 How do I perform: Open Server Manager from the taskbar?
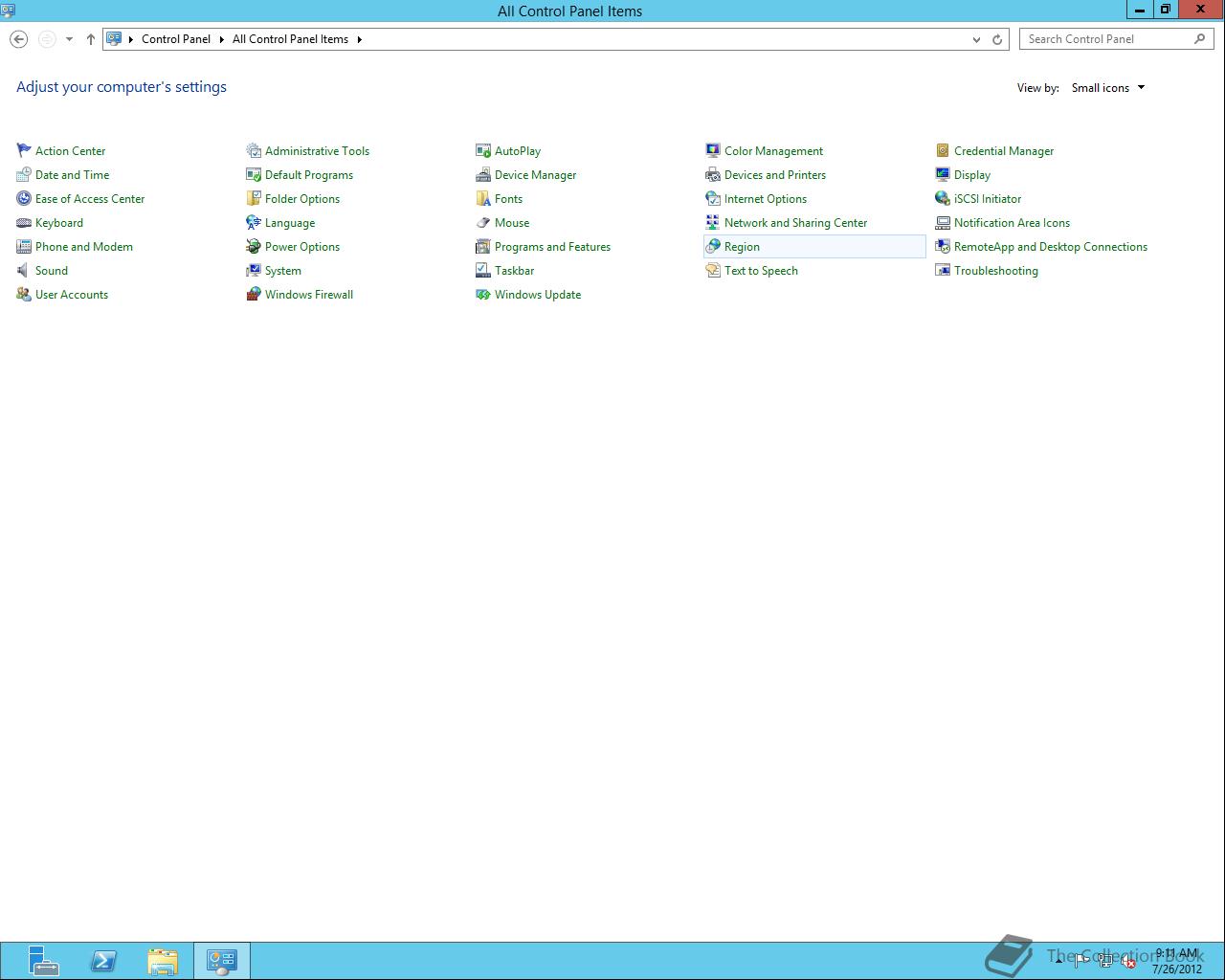tap(42, 961)
